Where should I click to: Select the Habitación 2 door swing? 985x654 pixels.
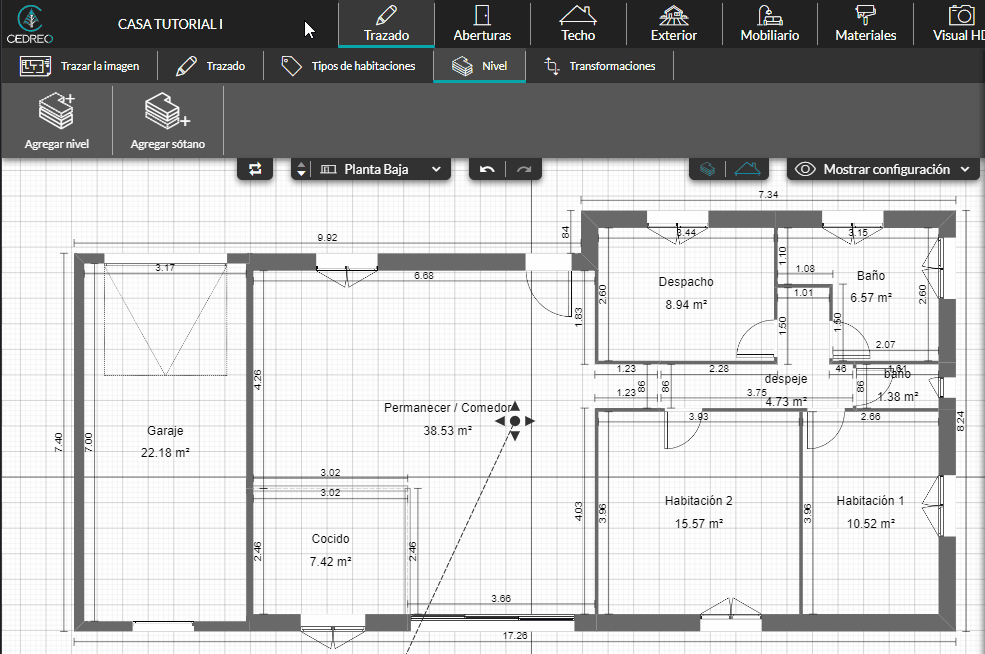click(x=683, y=430)
